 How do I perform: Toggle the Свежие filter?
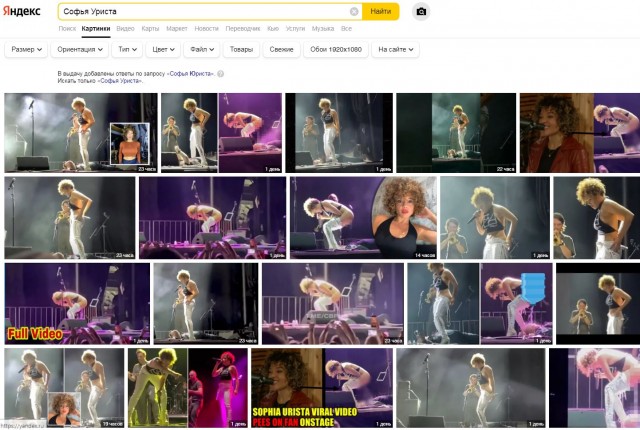[282, 49]
